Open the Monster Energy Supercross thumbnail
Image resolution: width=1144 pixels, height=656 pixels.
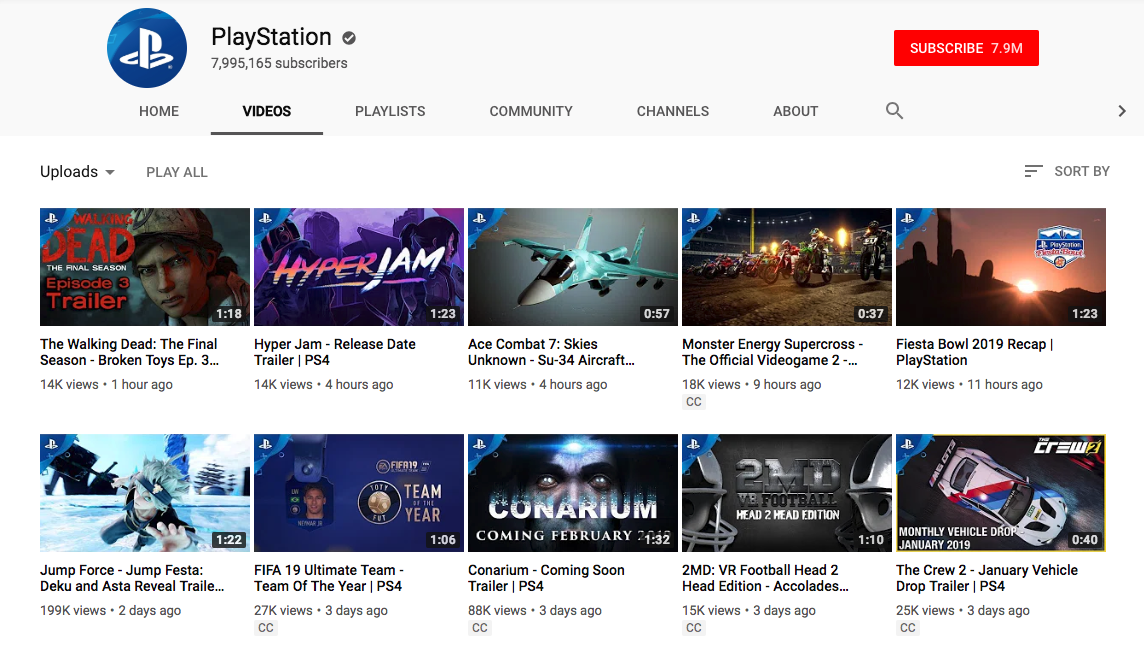[x=786, y=267]
